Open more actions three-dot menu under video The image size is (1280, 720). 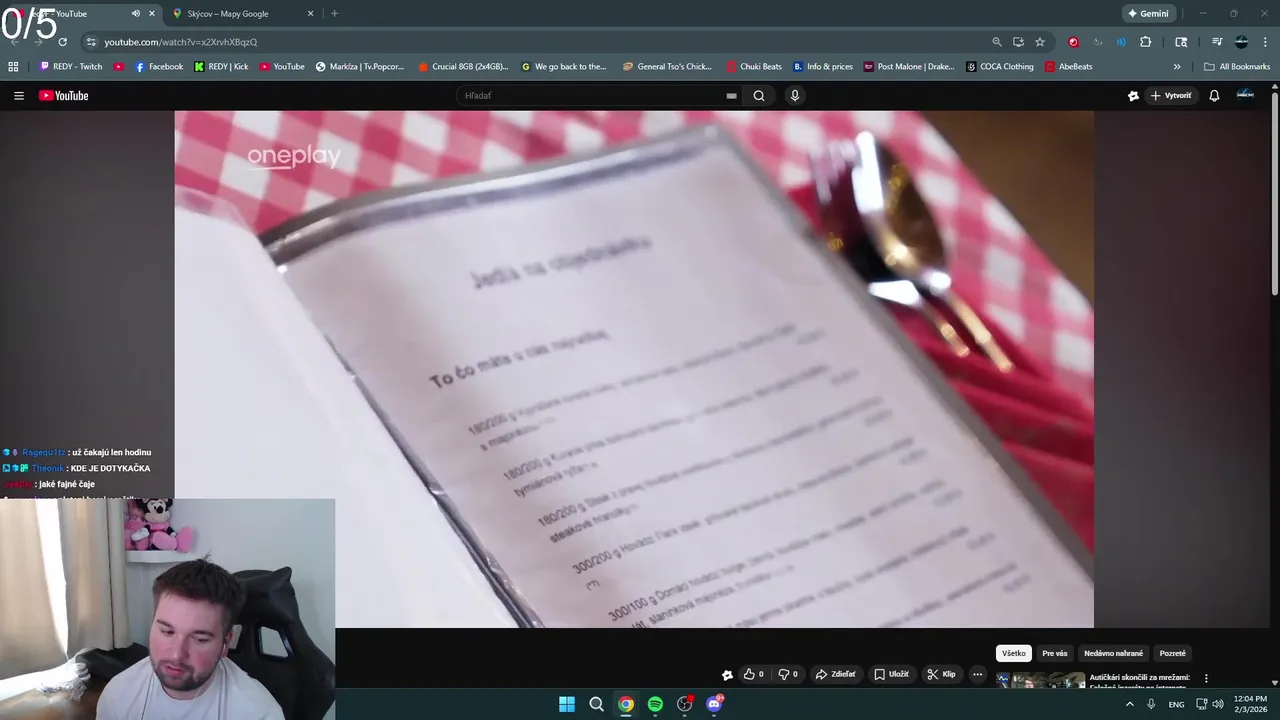point(978,674)
